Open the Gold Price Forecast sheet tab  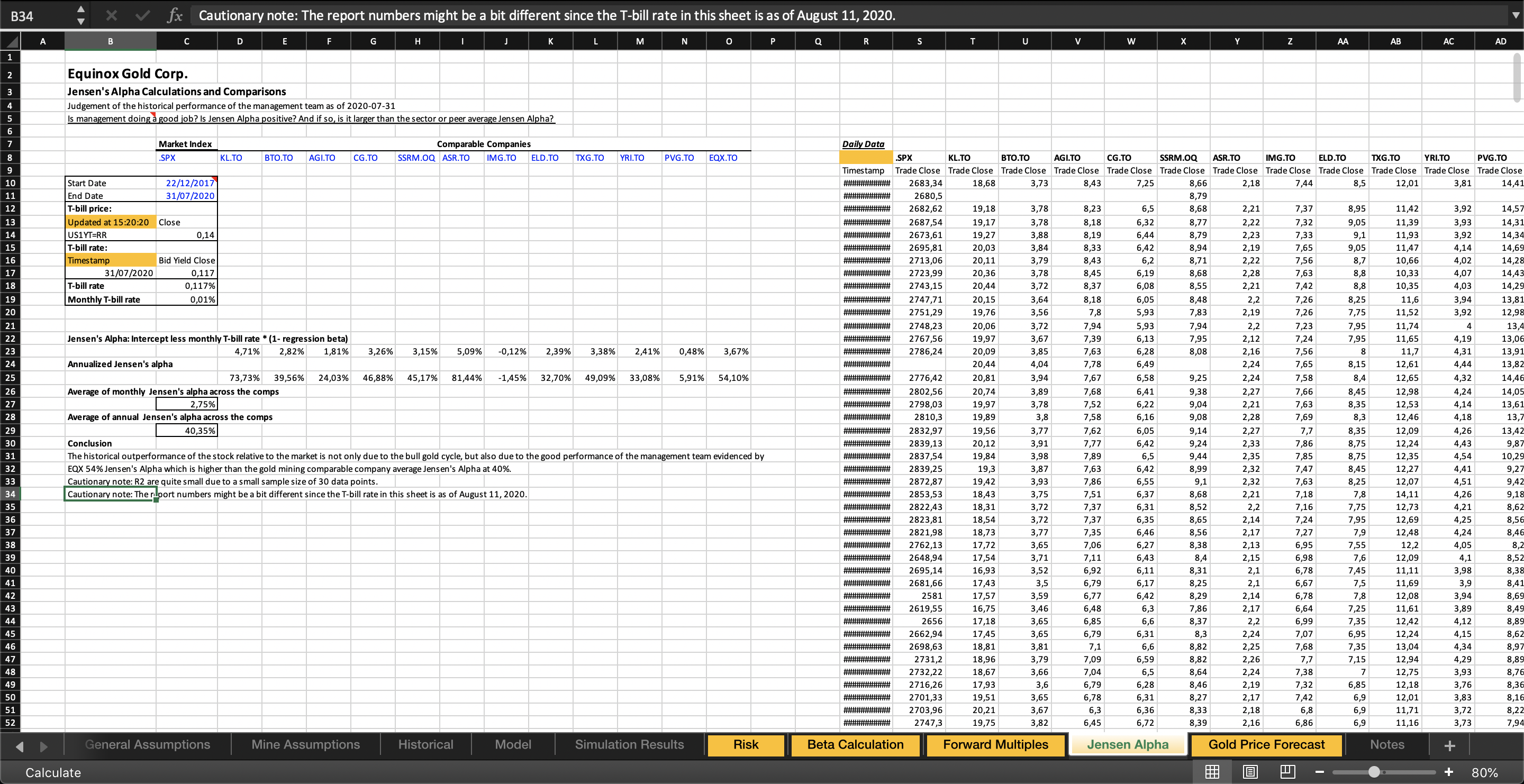pyautogui.click(x=1267, y=744)
